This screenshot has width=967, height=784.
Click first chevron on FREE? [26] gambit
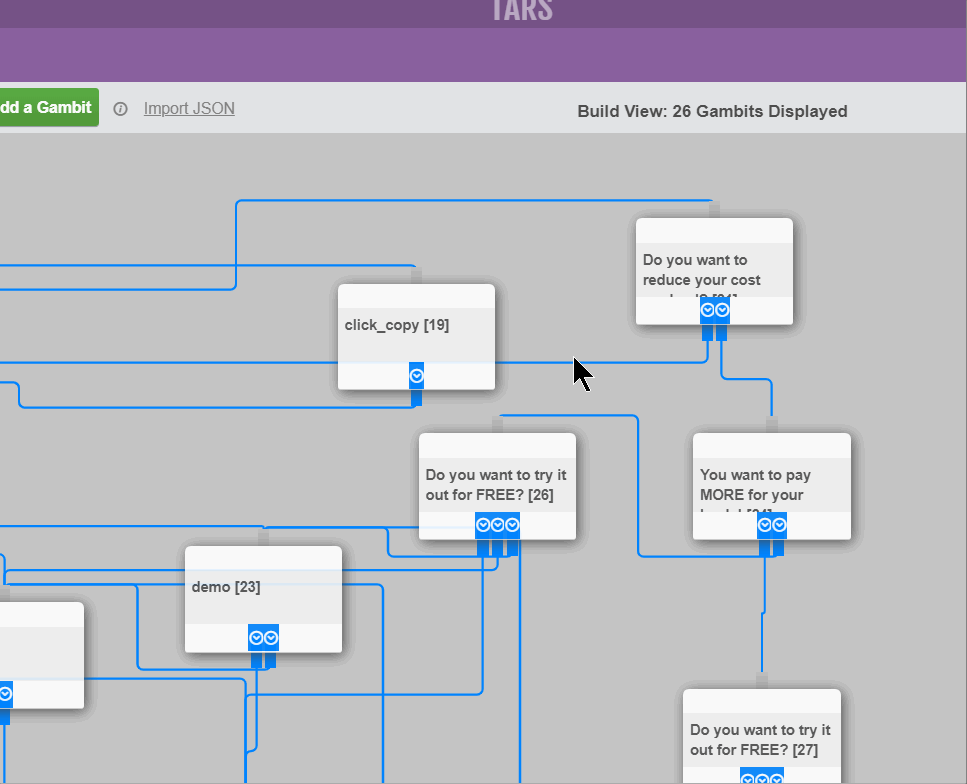point(483,525)
